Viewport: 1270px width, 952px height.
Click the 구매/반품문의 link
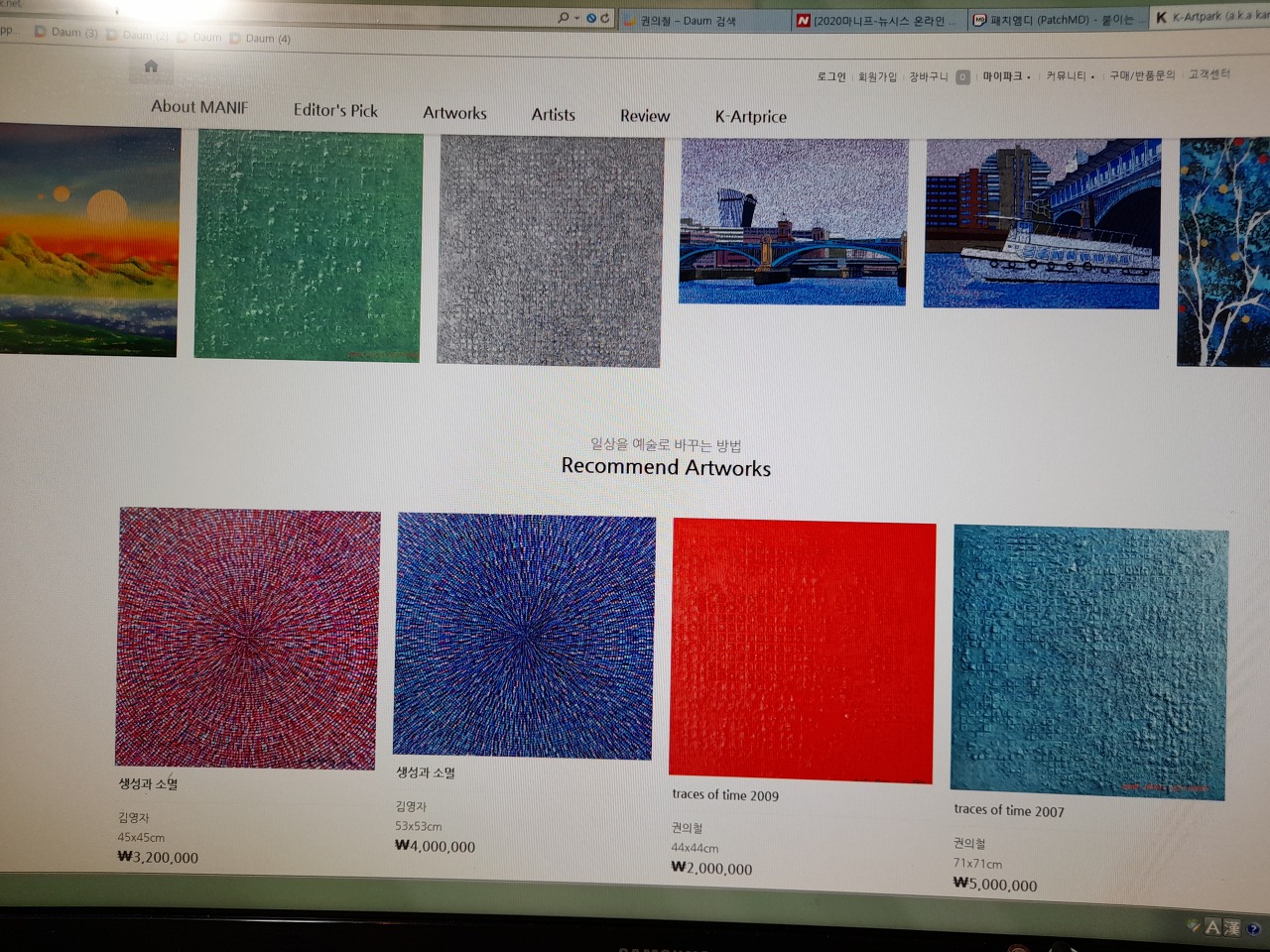click(1142, 74)
